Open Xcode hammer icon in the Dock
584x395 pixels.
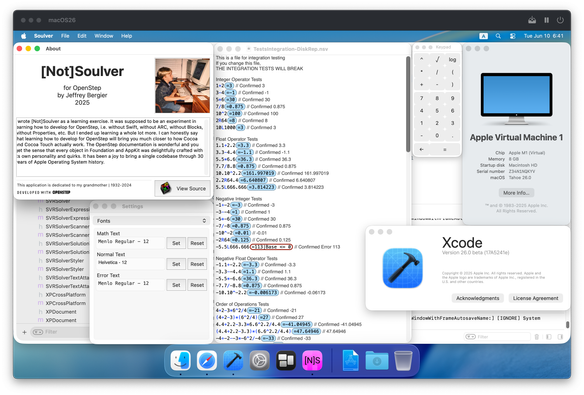click(233, 360)
